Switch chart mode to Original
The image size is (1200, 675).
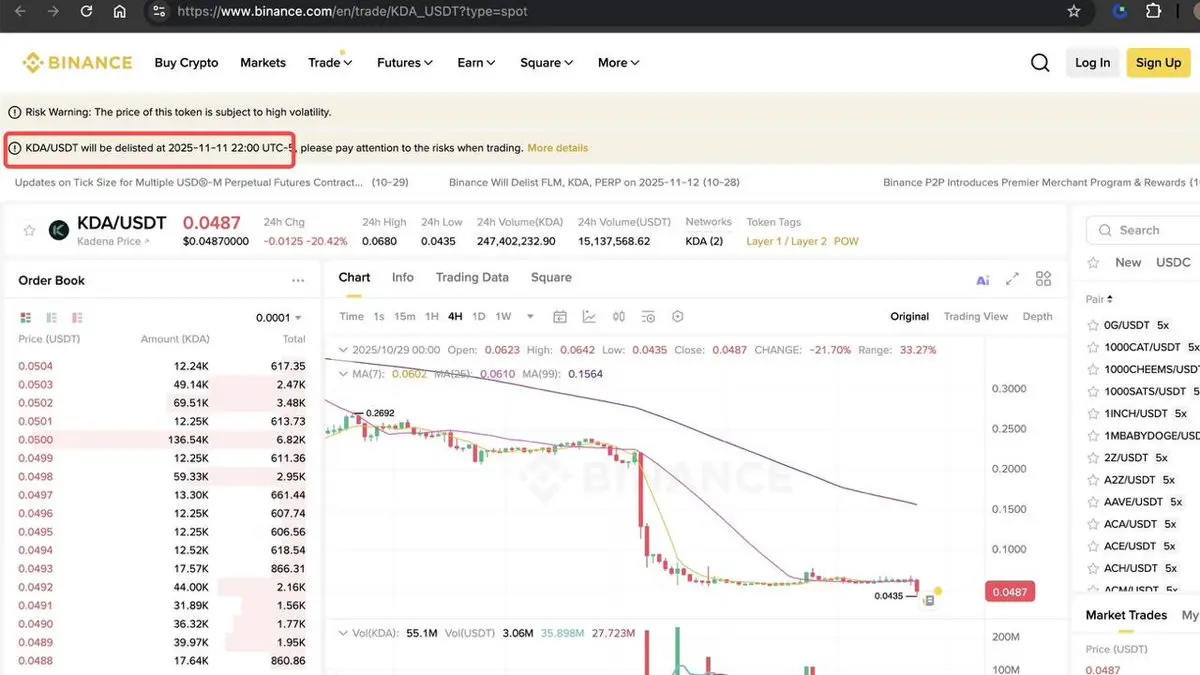[909, 316]
